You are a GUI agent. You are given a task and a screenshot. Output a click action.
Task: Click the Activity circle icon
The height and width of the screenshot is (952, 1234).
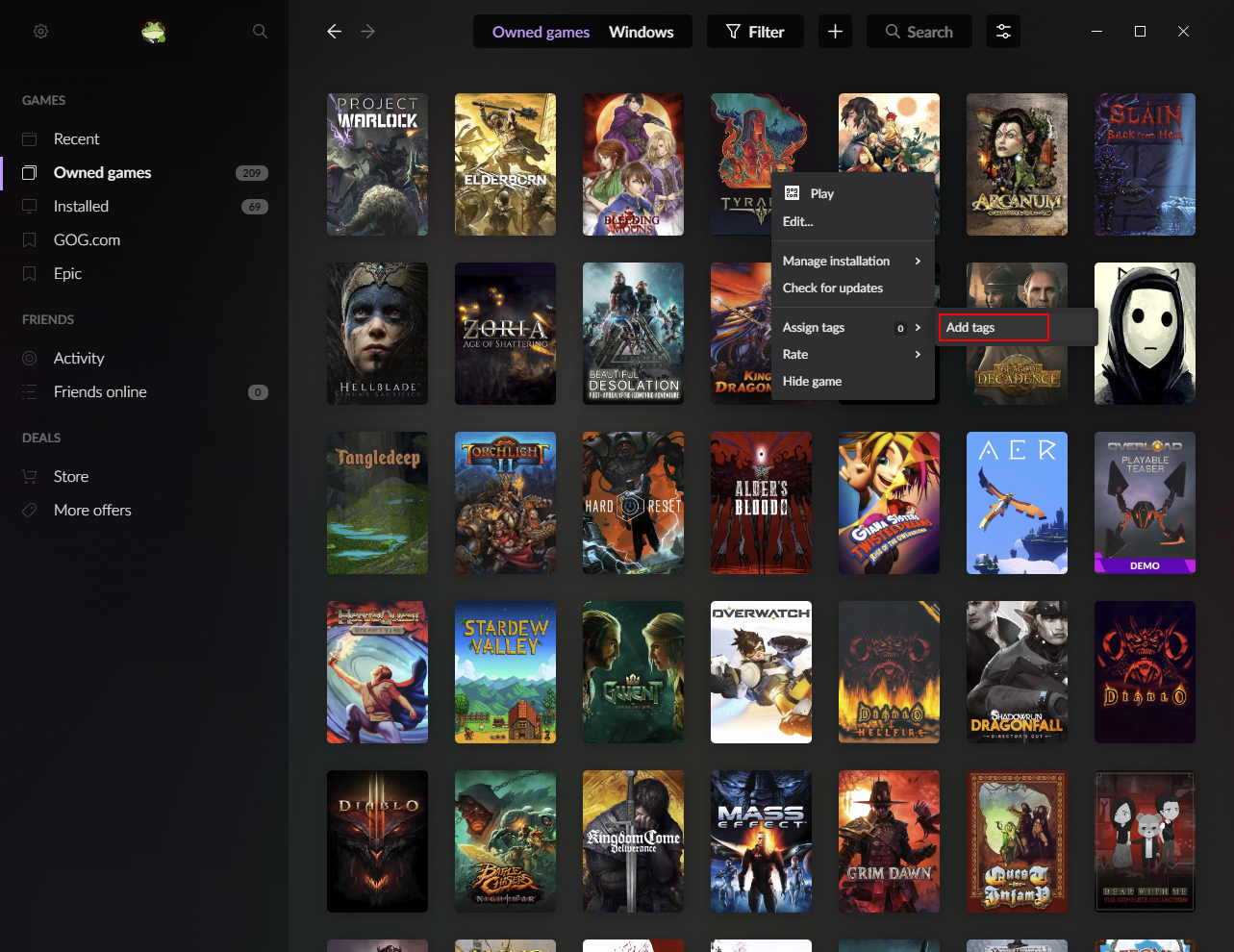30,359
